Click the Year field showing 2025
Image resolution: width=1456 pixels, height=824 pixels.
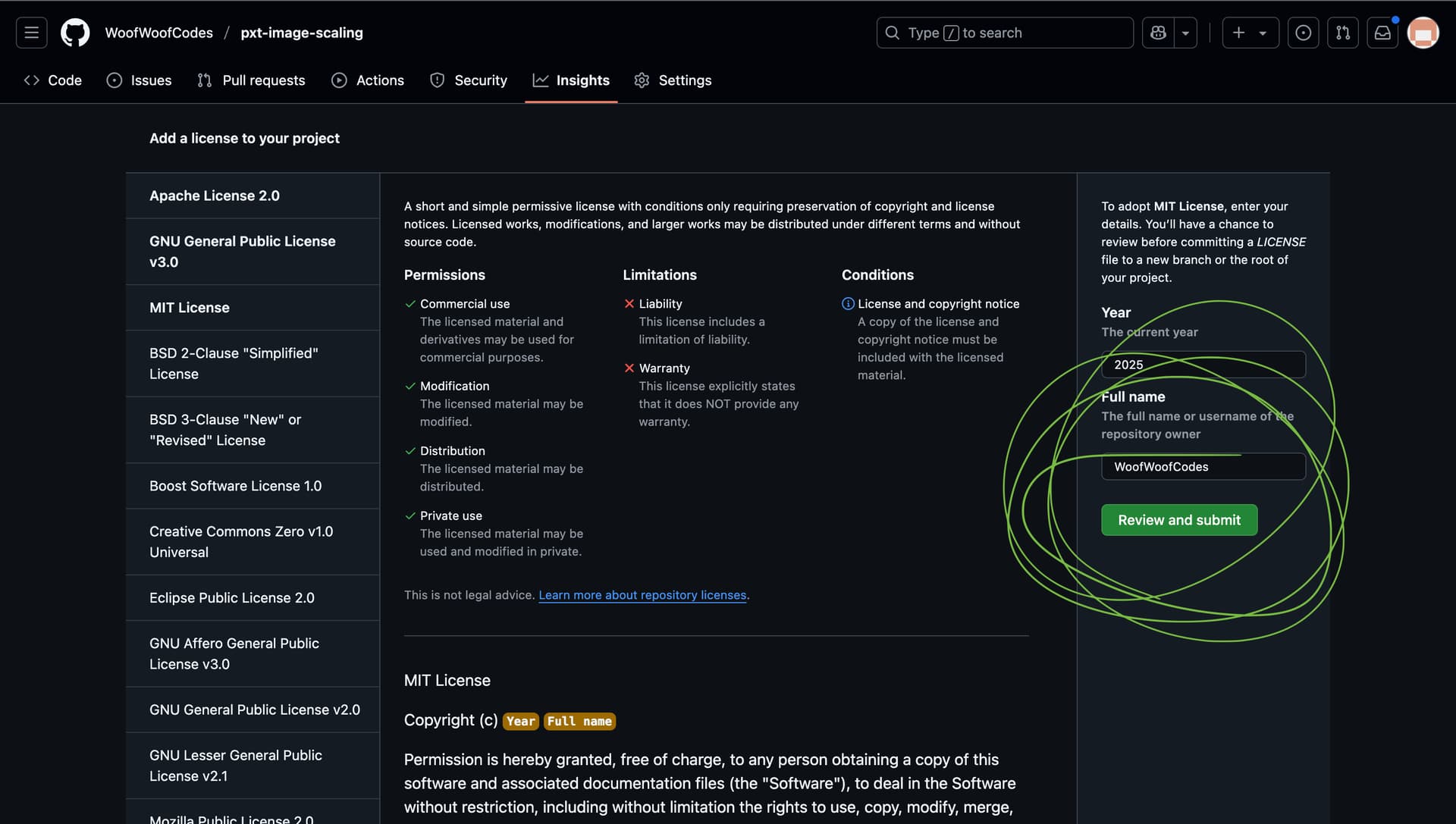point(1203,365)
